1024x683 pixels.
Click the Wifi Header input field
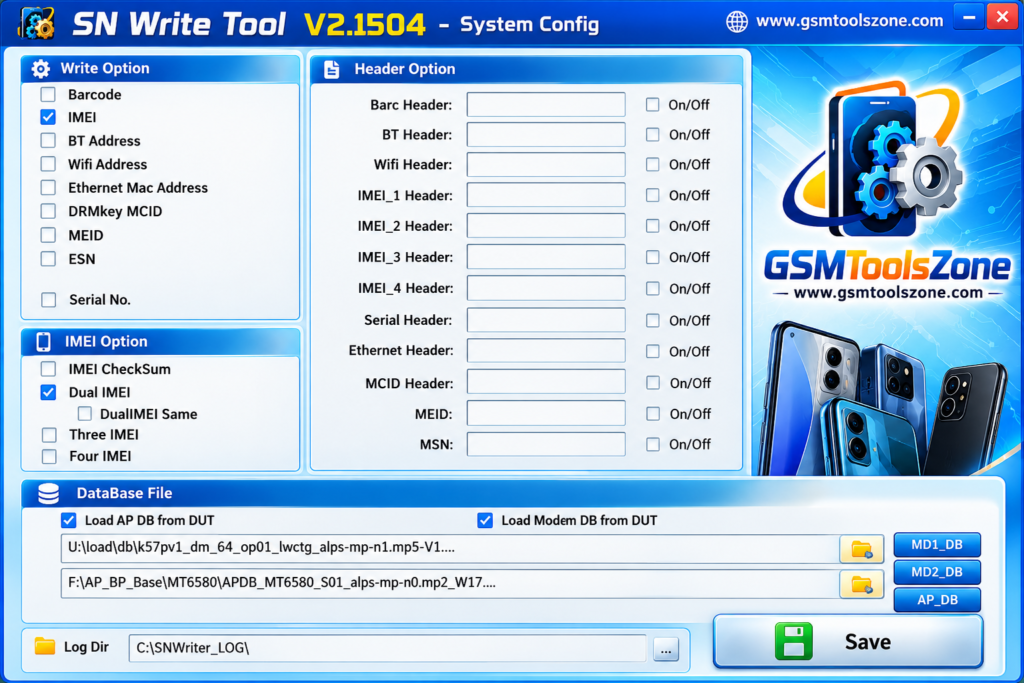click(546, 165)
